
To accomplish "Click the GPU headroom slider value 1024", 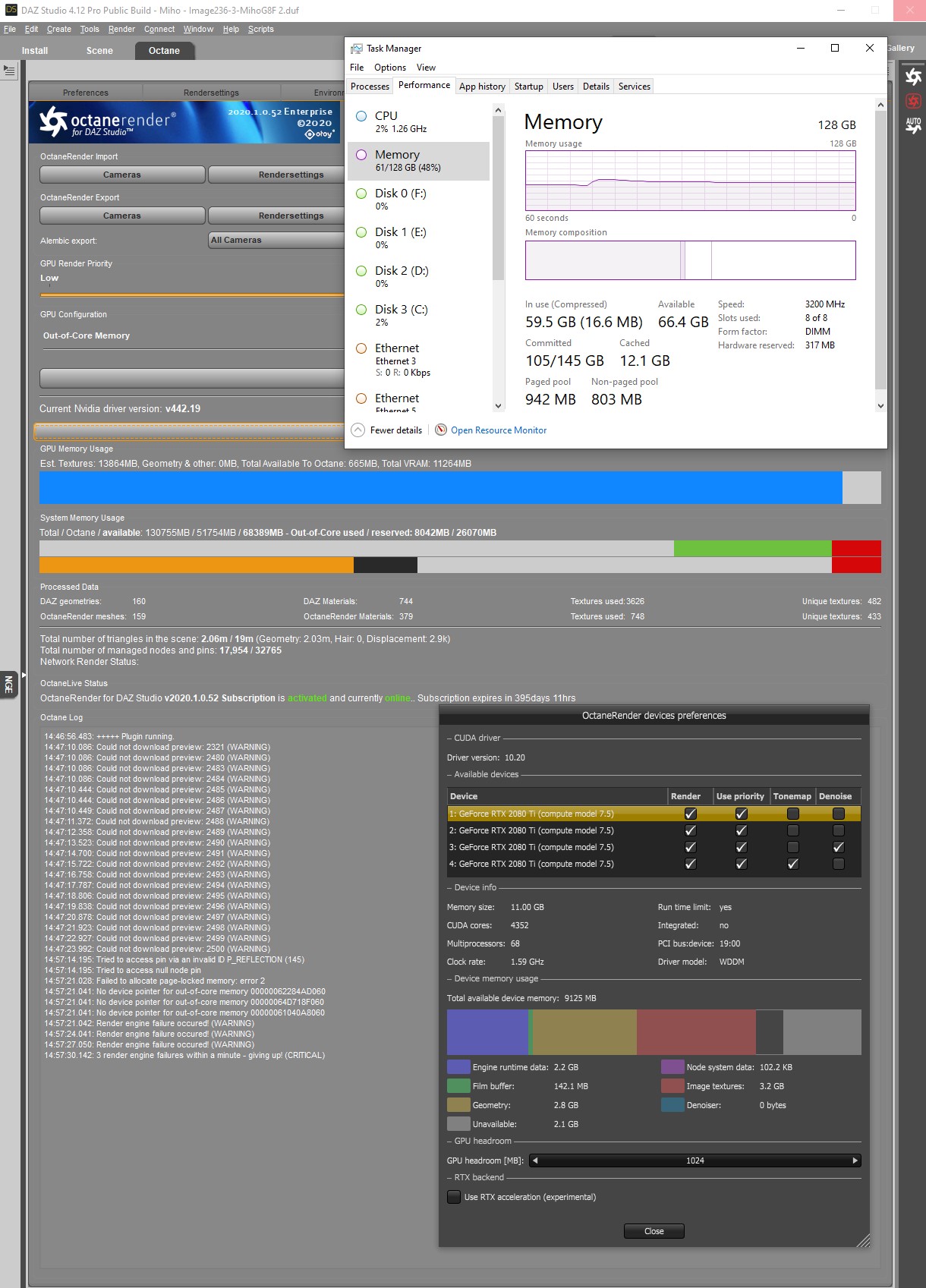I will point(695,1160).
